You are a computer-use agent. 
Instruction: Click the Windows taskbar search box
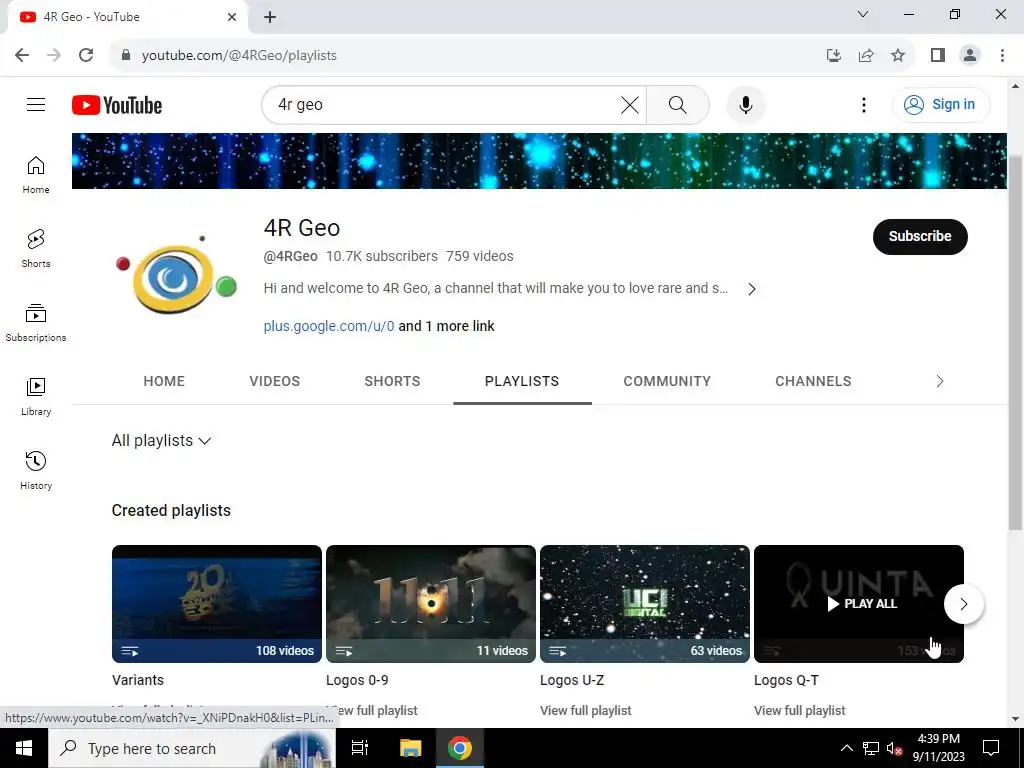click(191, 748)
